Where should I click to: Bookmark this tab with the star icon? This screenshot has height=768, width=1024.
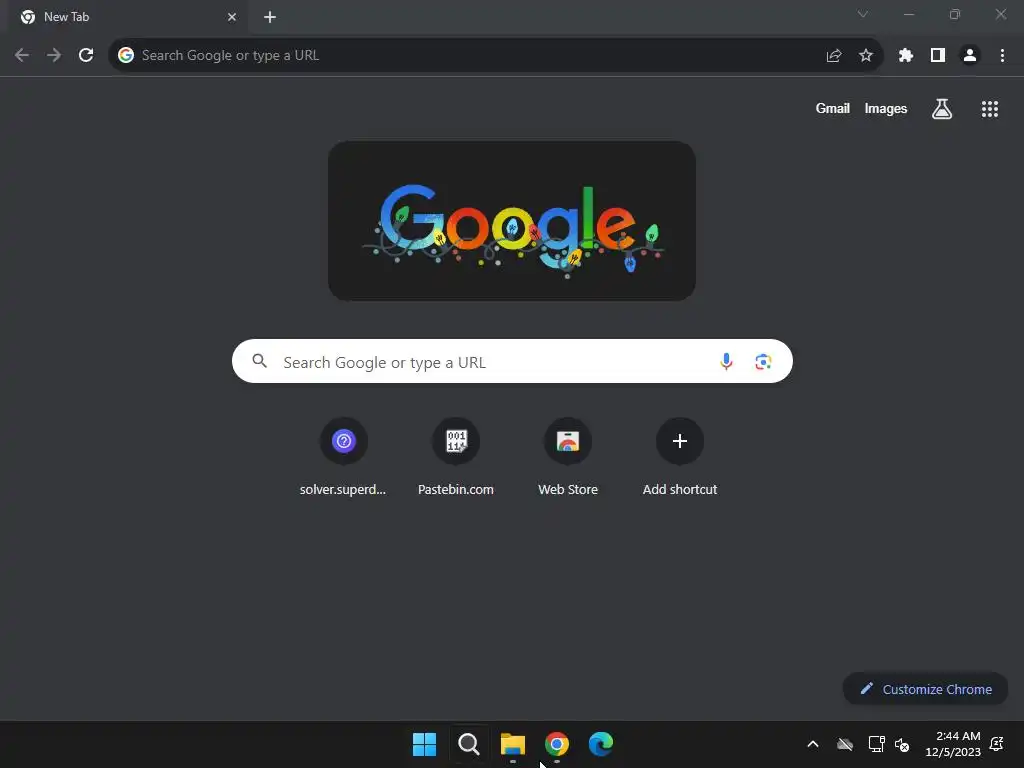866,56
